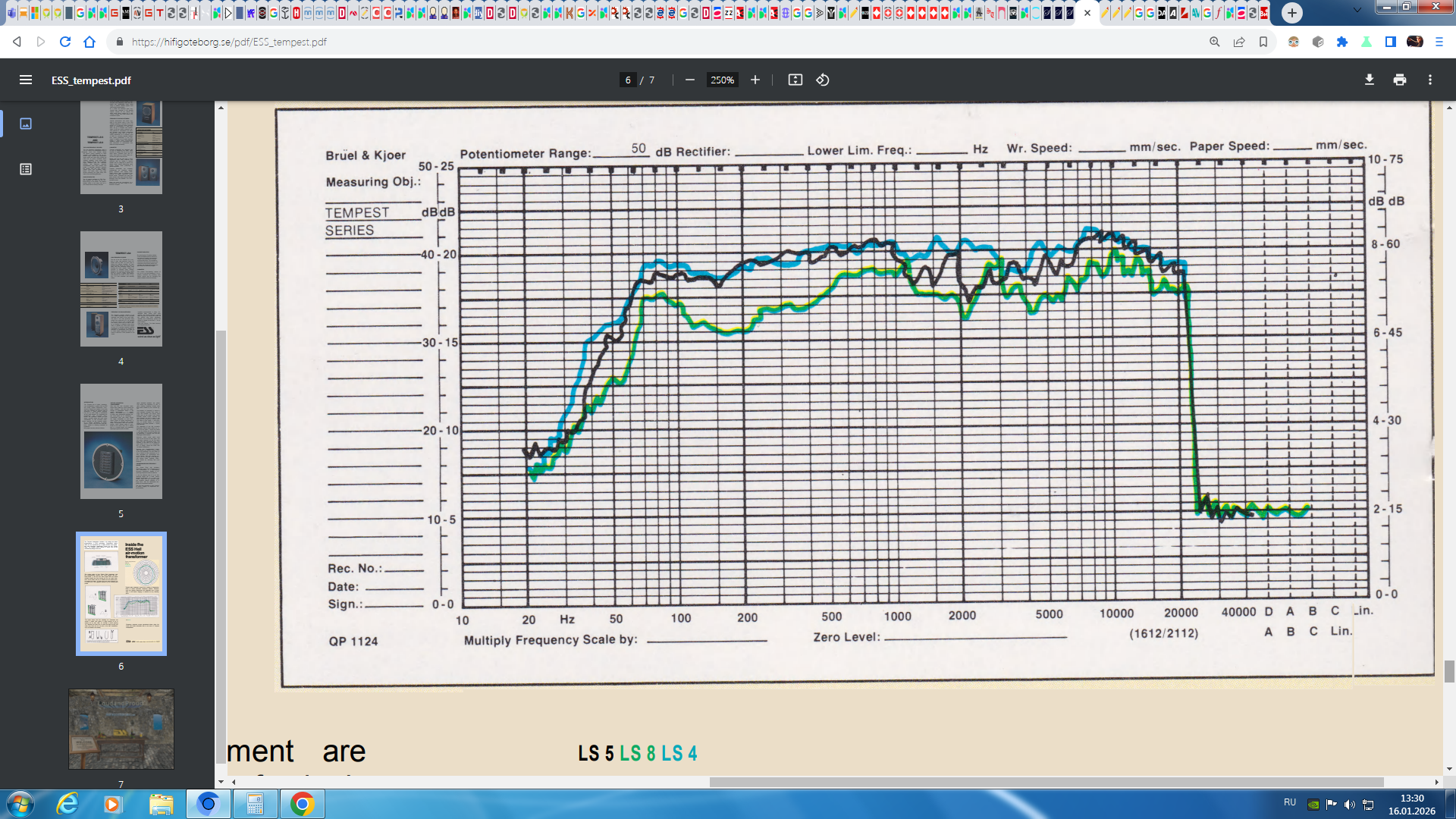
Task: Rotate the PDF counterclockwise
Action: click(x=823, y=80)
